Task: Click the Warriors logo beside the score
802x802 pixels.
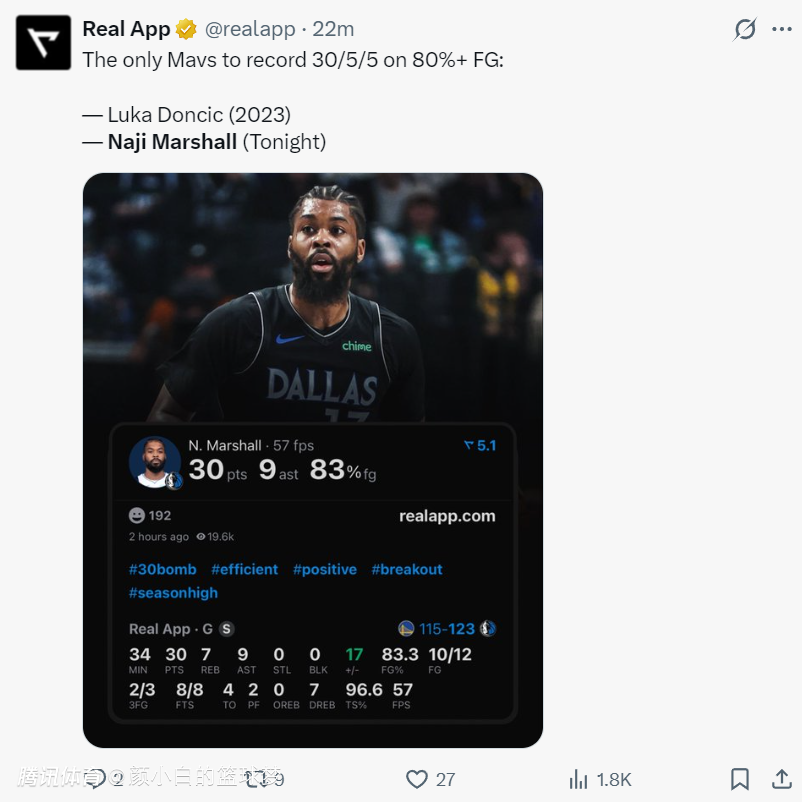Action: (406, 629)
